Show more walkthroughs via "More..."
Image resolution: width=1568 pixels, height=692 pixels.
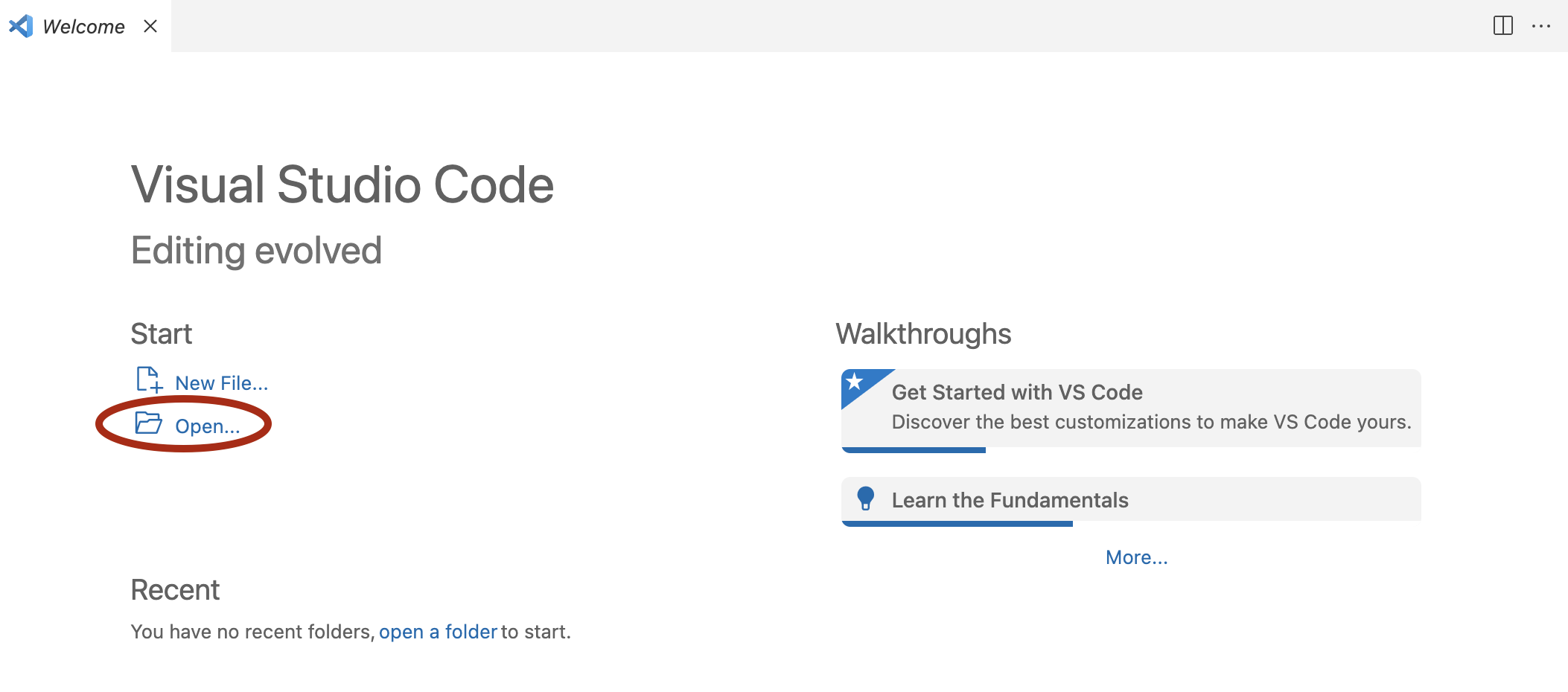click(1136, 557)
